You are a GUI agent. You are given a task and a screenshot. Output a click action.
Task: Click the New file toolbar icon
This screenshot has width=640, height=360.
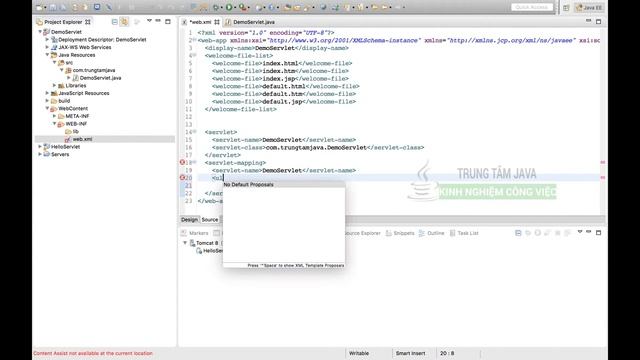pos(39,7)
